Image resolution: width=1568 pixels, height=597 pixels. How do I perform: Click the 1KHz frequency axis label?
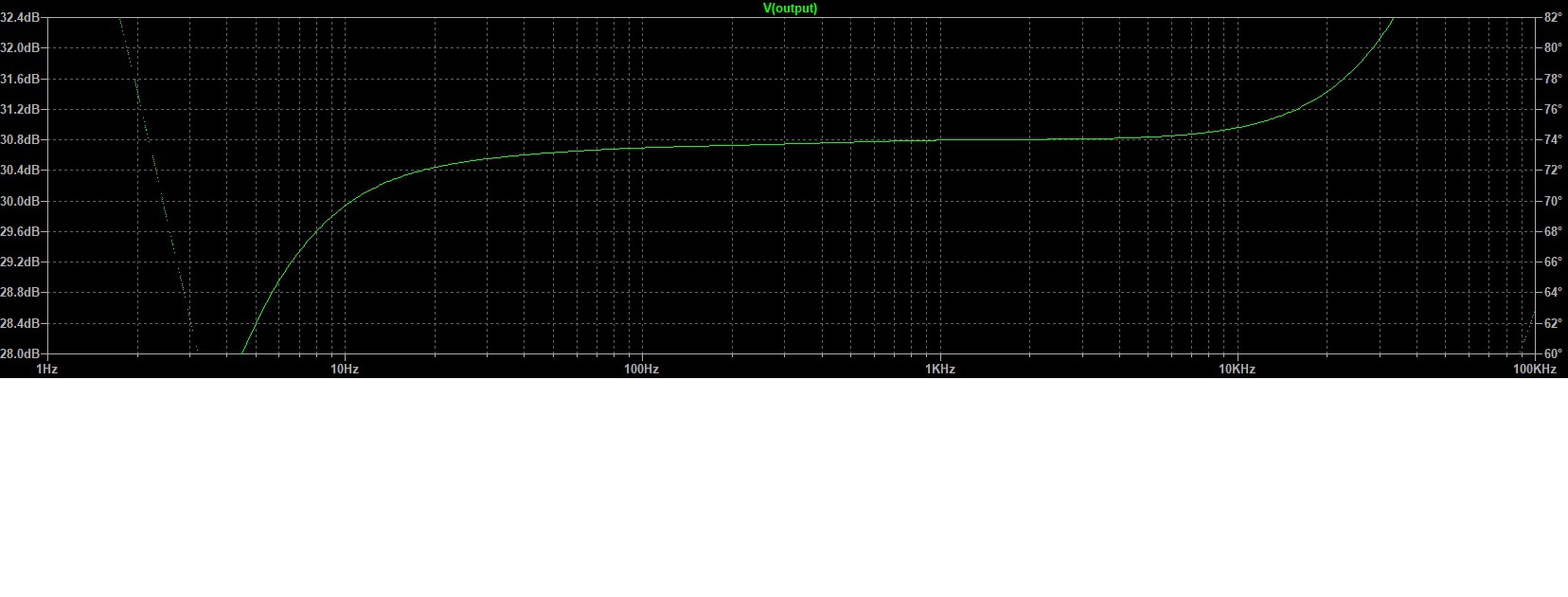click(939, 369)
